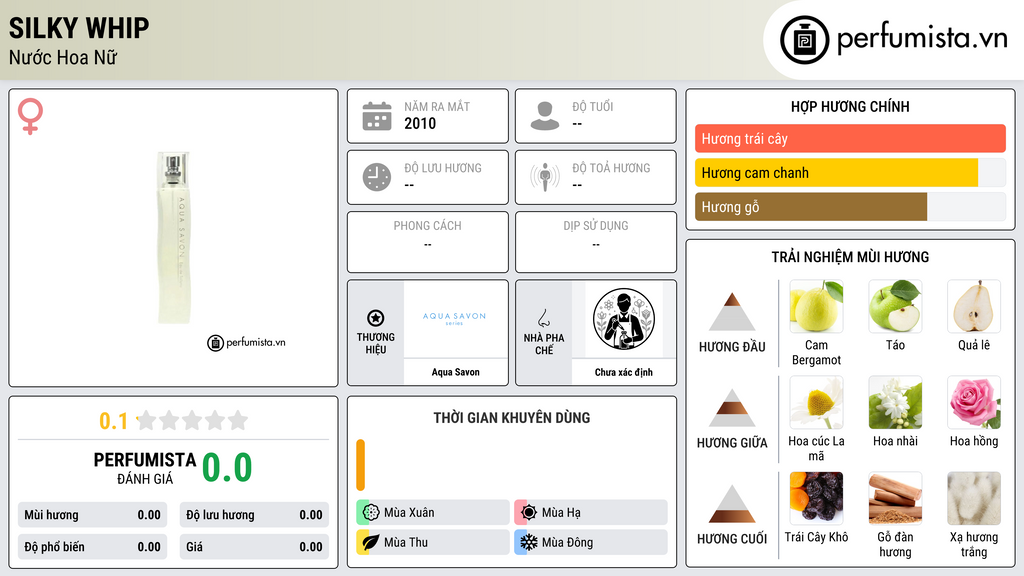Image resolution: width=1024 pixels, height=576 pixels.
Task: Select the Mùa Hạ season button
Action: (x=591, y=512)
